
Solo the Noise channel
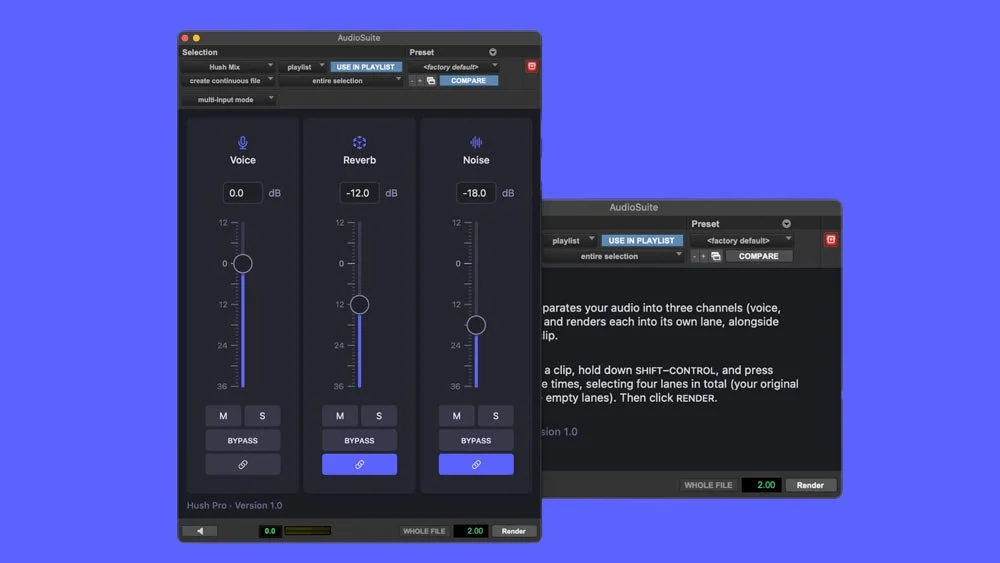(x=496, y=416)
